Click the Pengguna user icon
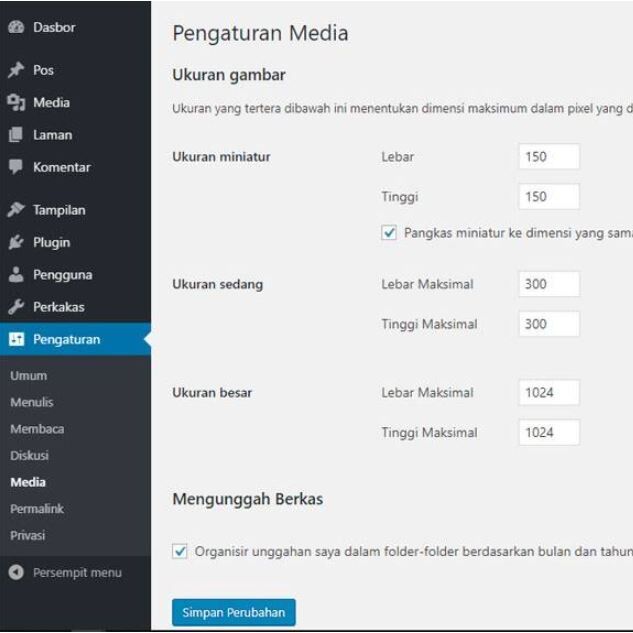Viewport: 633px width, 633px height. (x=16, y=275)
